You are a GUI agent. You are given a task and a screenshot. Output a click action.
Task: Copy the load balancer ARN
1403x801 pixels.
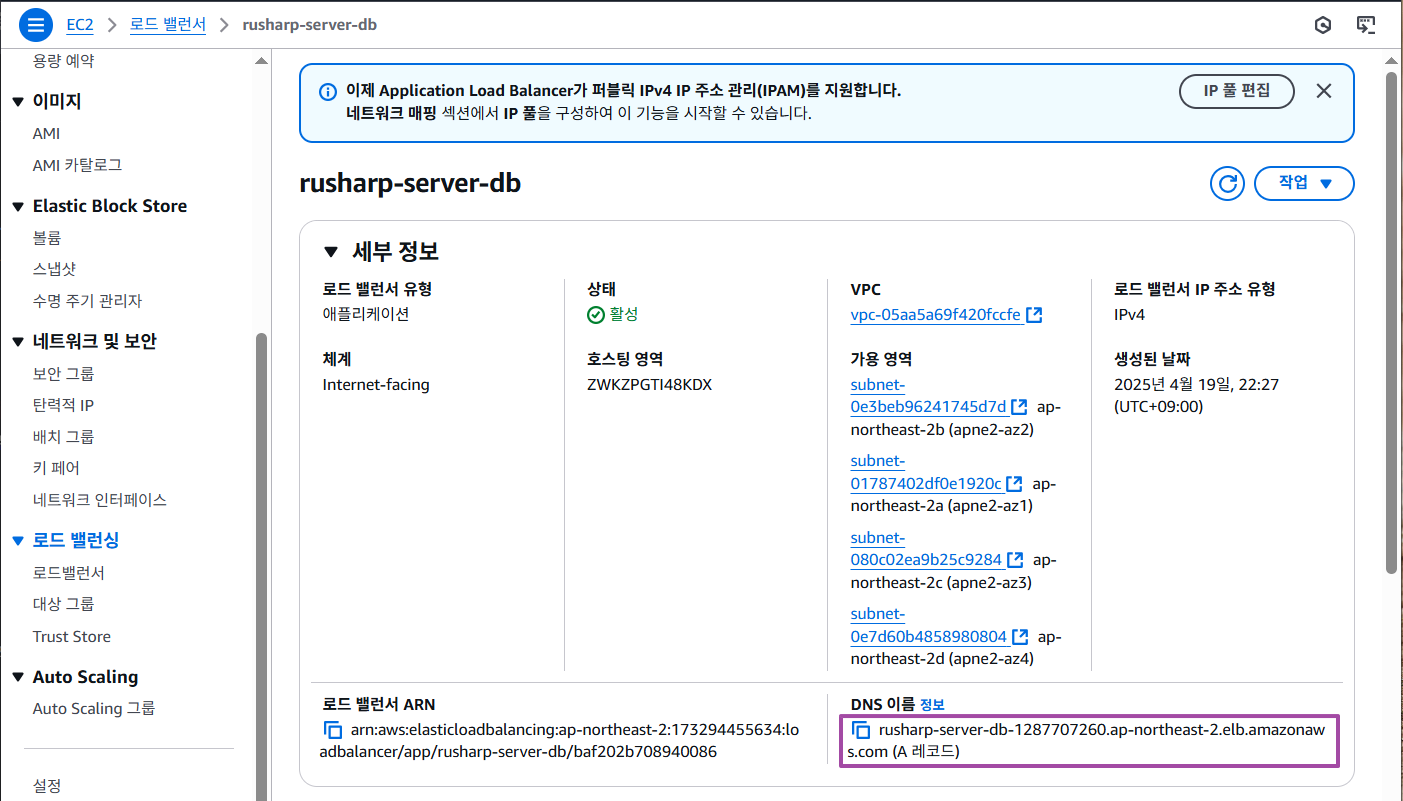pyautogui.click(x=333, y=730)
